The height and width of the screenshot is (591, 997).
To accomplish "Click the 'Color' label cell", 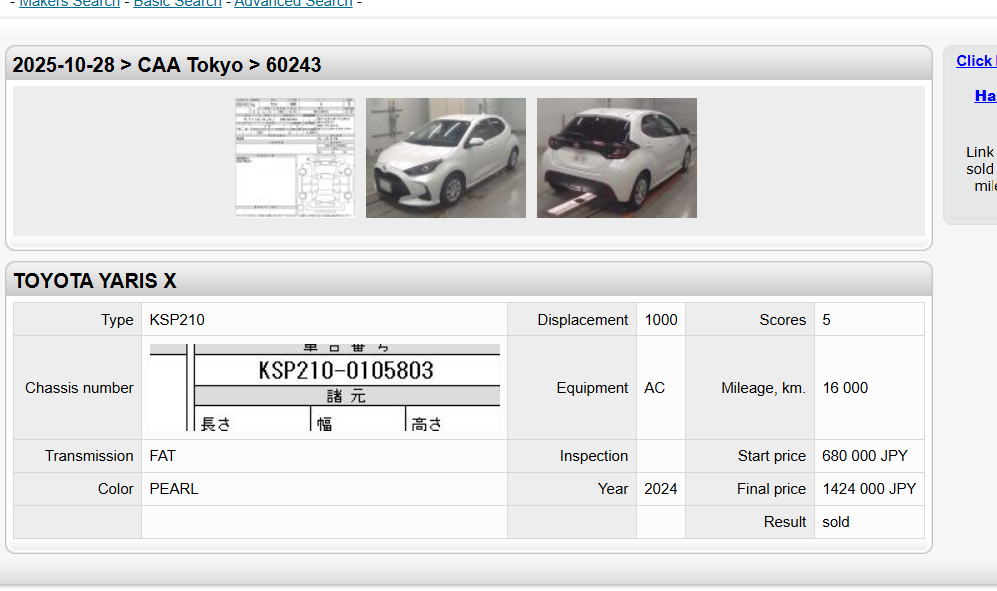I will (x=78, y=489).
